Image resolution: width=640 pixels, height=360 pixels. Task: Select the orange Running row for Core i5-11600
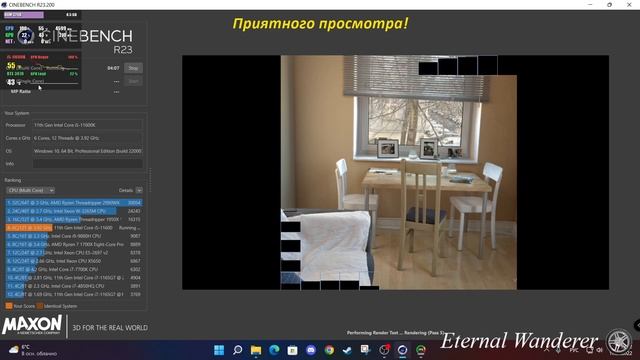point(74,228)
